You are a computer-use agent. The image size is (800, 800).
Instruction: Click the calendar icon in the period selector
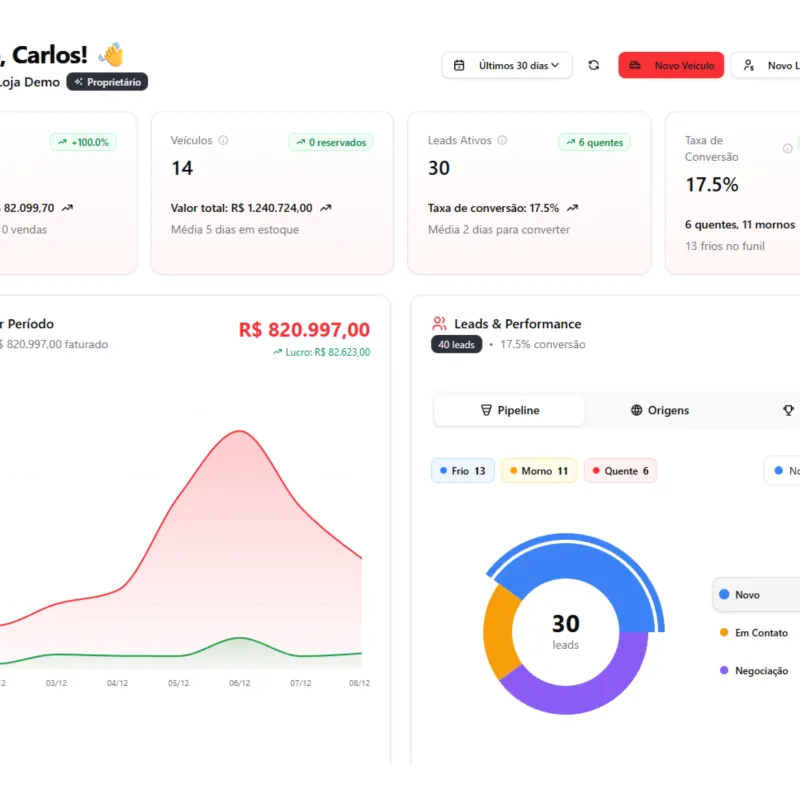coord(459,65)
